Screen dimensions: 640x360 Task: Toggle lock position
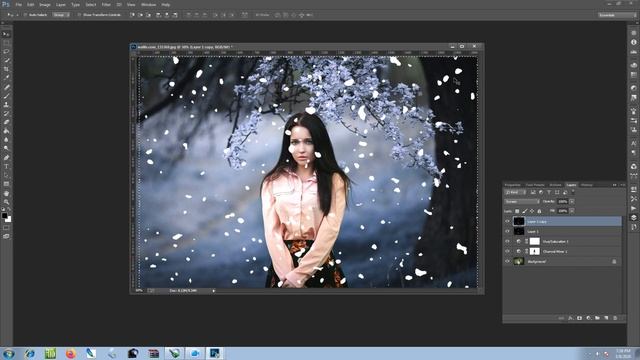532,211
